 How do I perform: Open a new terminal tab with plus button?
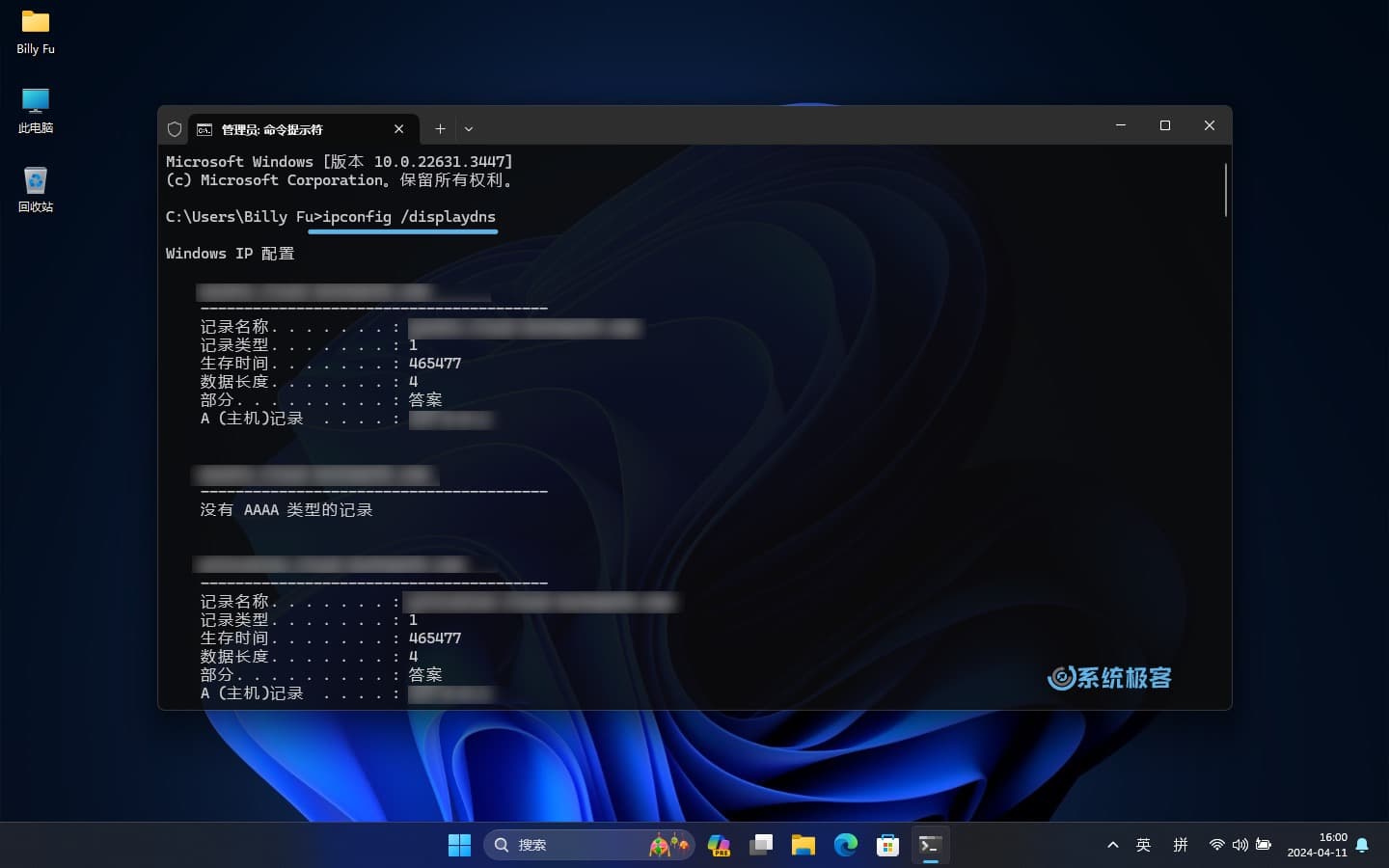(440, 129)
